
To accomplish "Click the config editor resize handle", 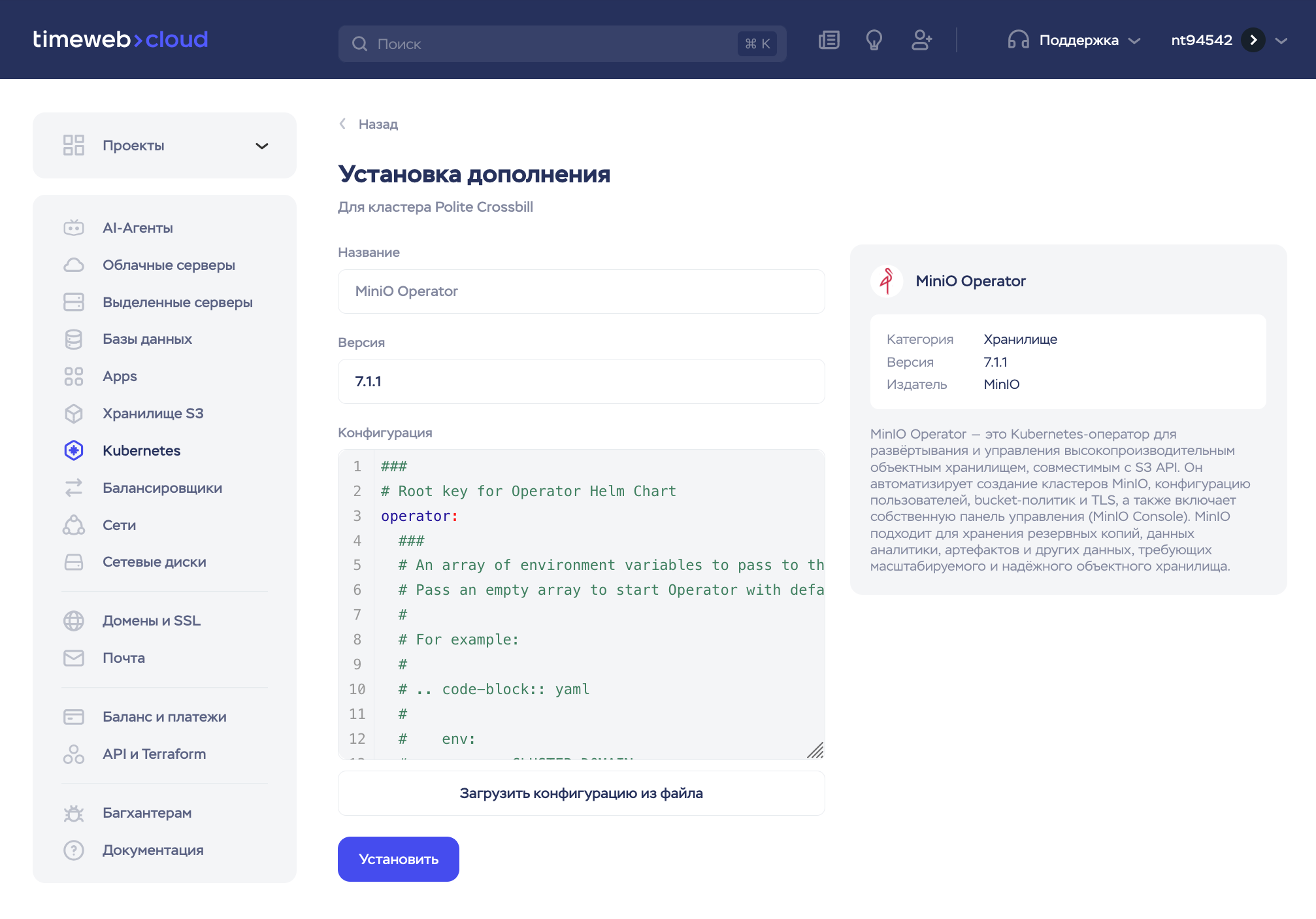I will pyautogui.click(x=815, y=750).
